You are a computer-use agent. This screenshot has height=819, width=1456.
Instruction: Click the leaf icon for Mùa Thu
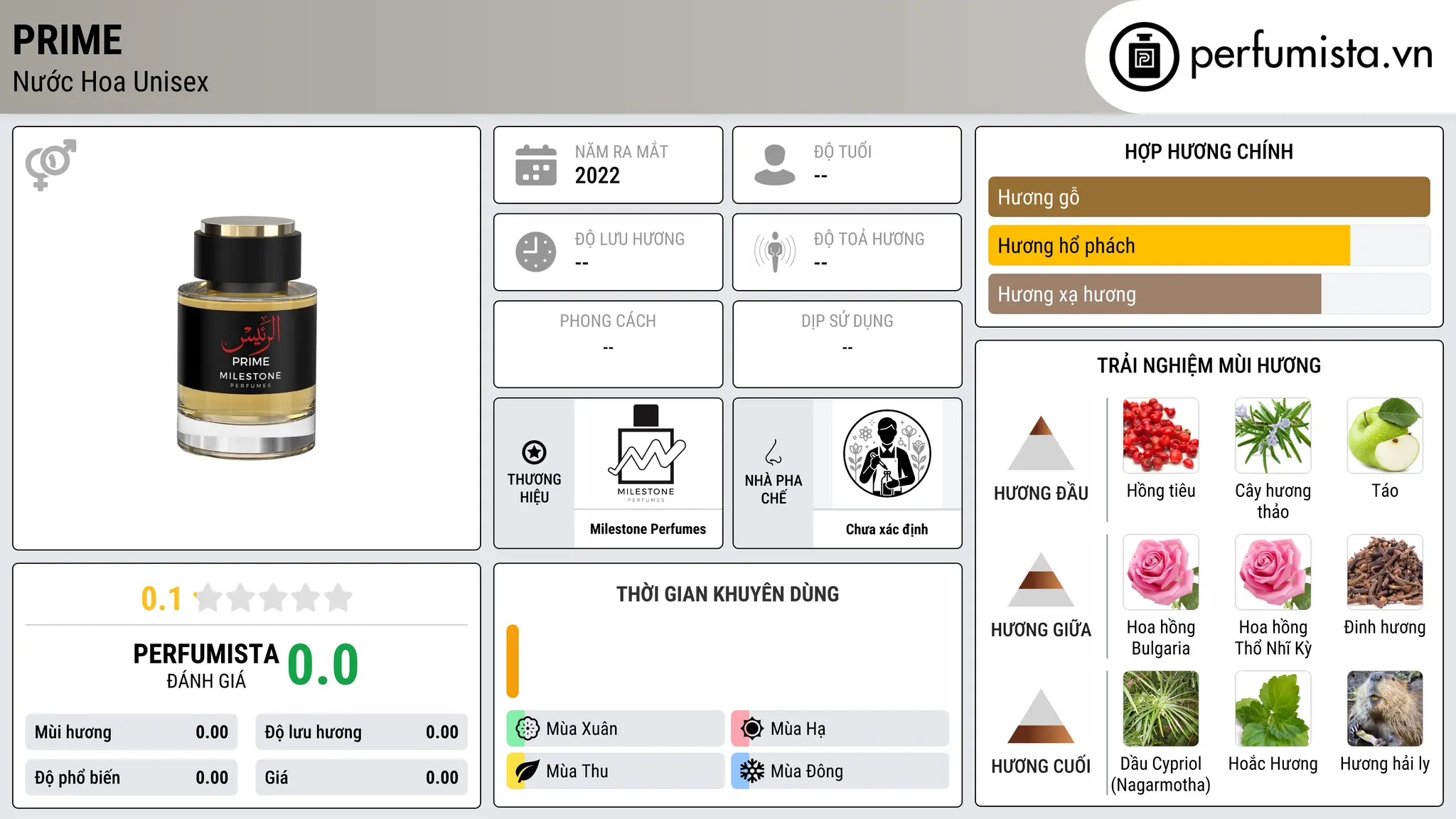click(527, 771)
